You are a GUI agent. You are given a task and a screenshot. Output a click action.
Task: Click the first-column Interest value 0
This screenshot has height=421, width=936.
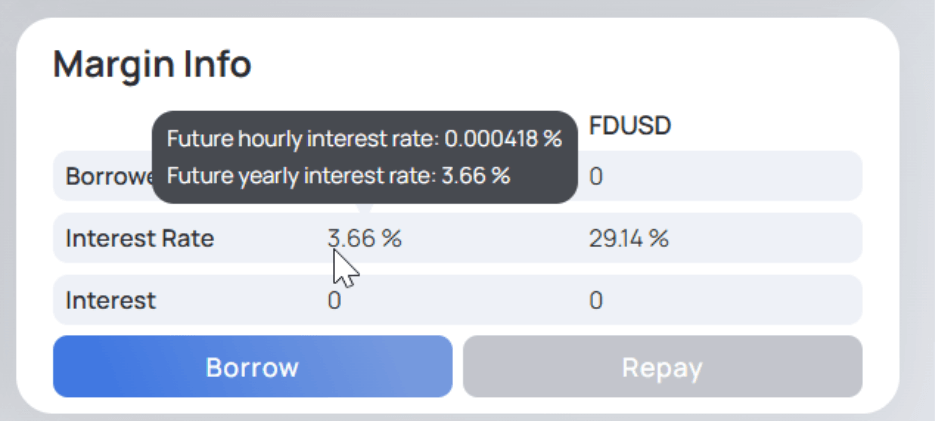334,300
